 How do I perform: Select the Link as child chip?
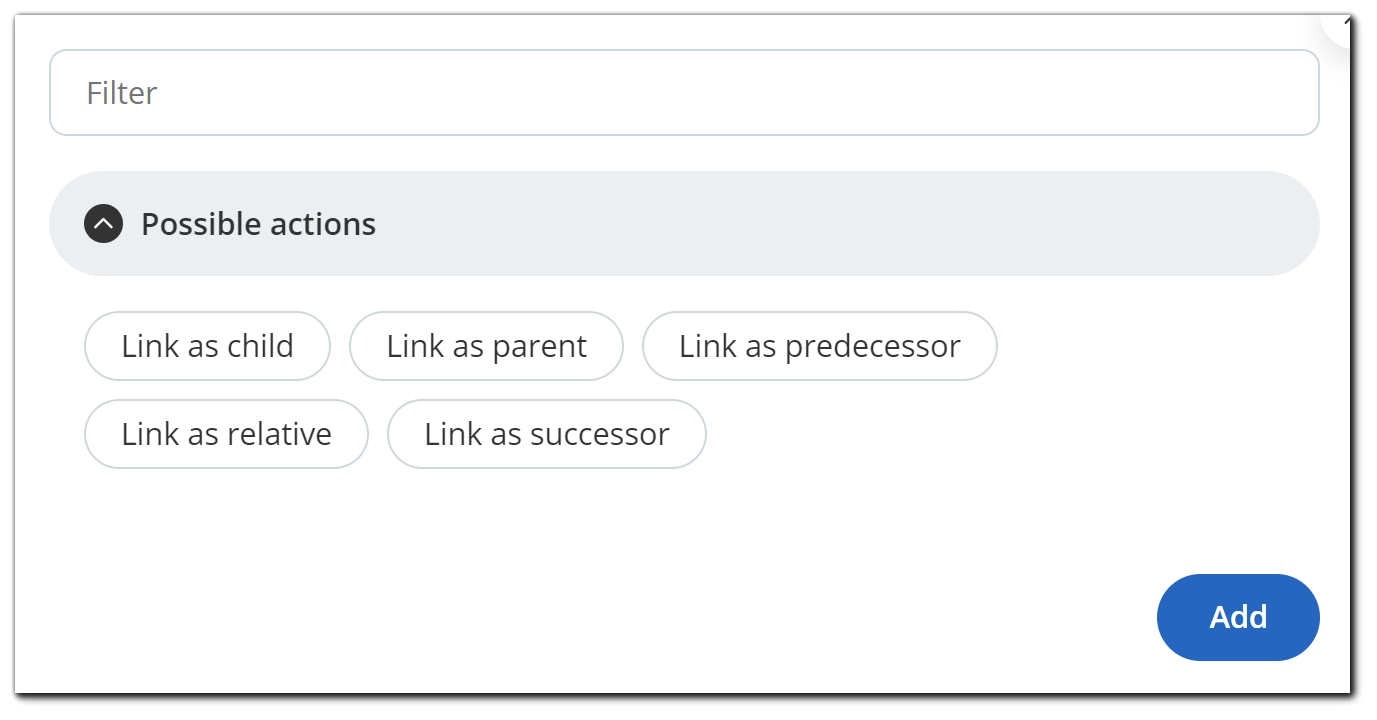point(207,346)
